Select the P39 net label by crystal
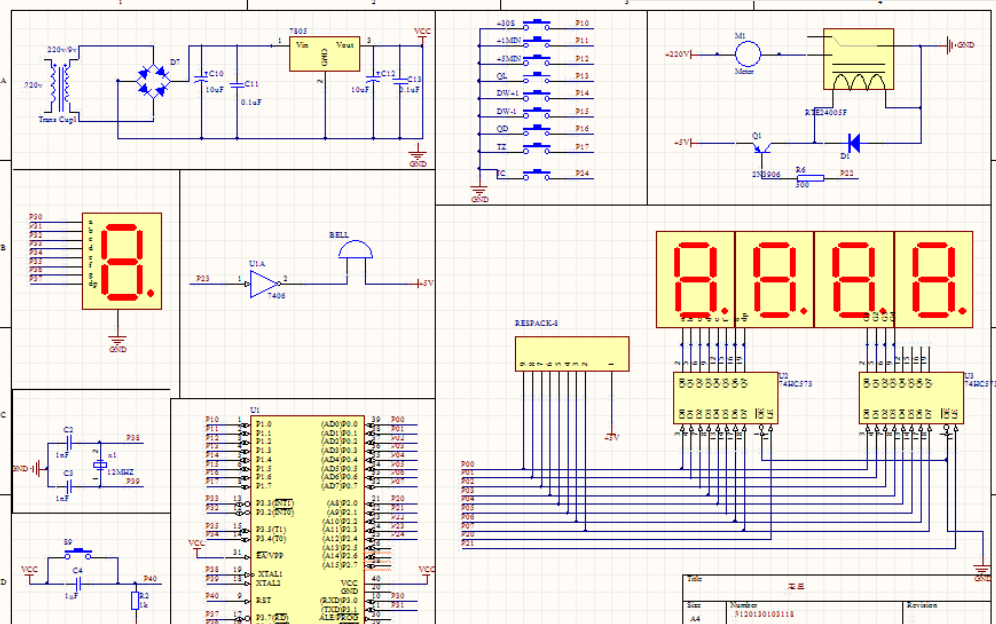 point(133,481)
